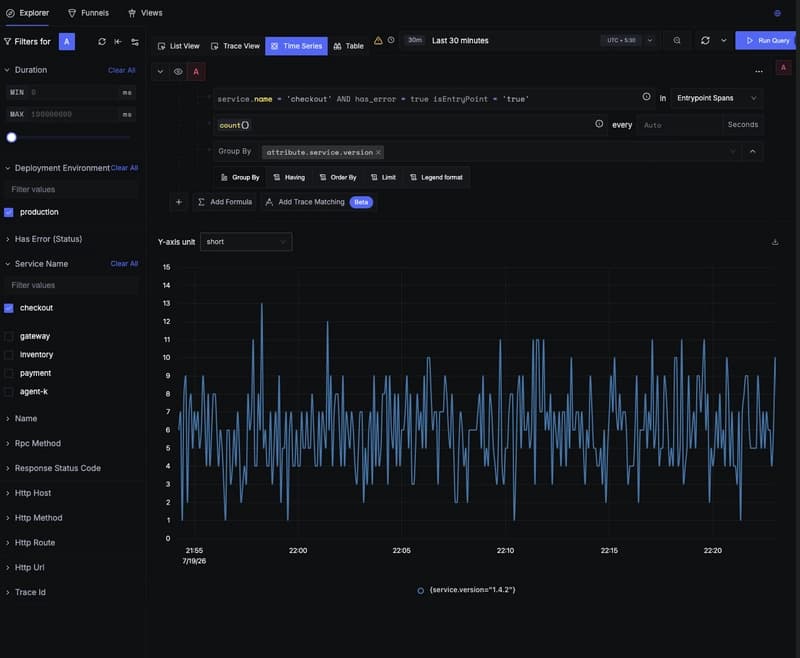
Task: Expand the Rpc Method filter
Action: pos(7,443)
